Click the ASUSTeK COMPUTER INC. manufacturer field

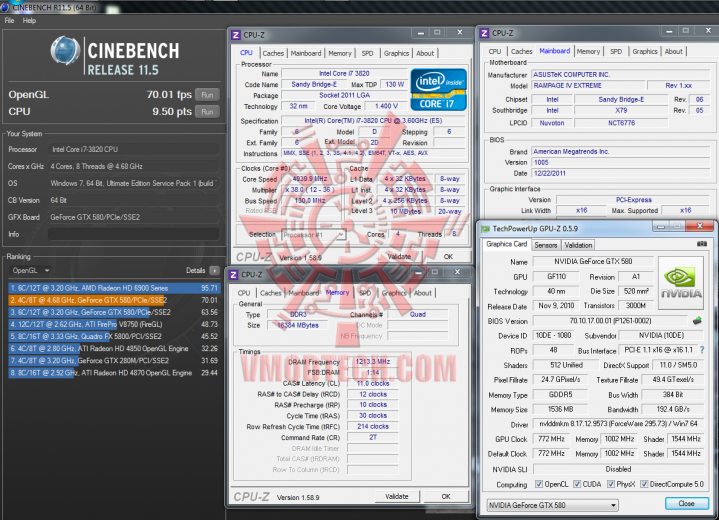point(620,74)
